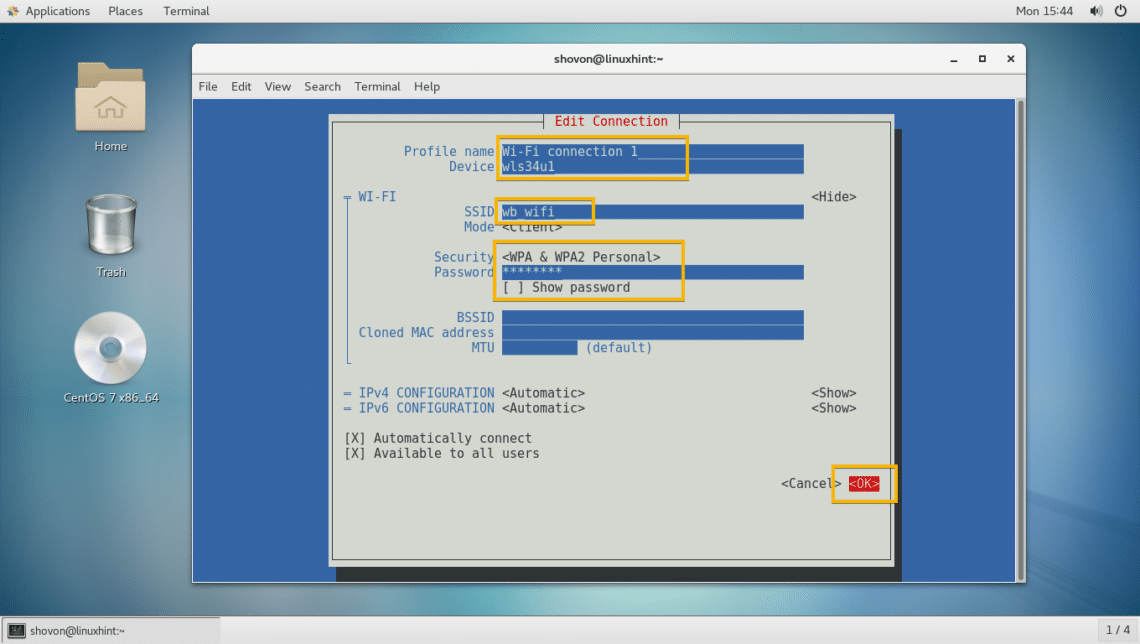Open the WPA & WPA2 Personal security dropdown
Viewport: 1140px width, 644px height.
pyautogui.click(x=581, y=257)
